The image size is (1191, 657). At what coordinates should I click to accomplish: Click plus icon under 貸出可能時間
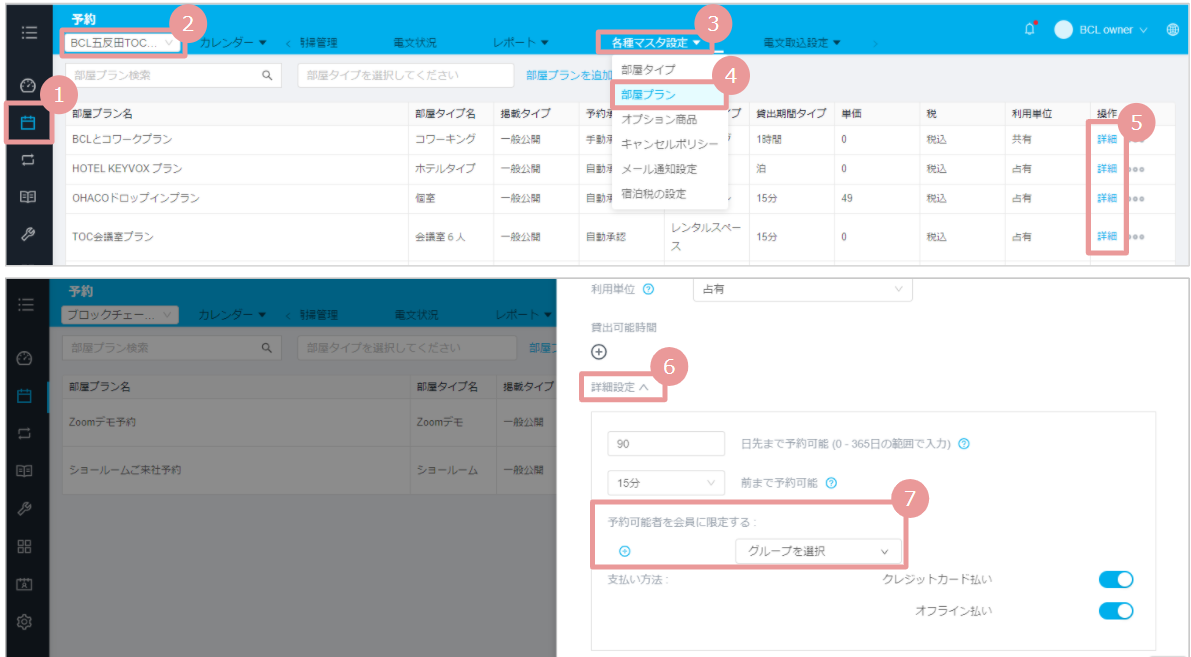599,352
